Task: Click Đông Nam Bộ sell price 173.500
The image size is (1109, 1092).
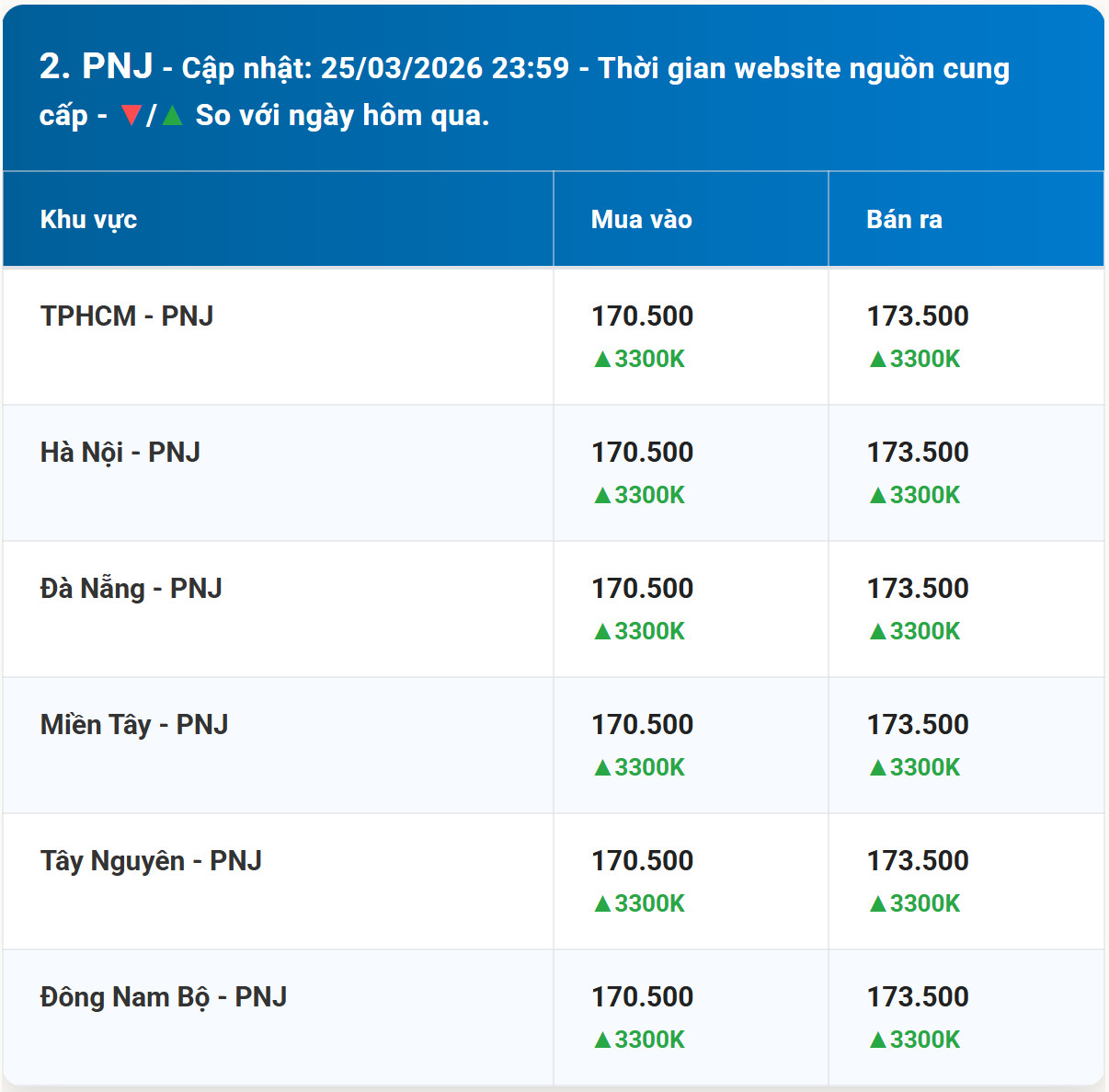Action: (918, 997)
